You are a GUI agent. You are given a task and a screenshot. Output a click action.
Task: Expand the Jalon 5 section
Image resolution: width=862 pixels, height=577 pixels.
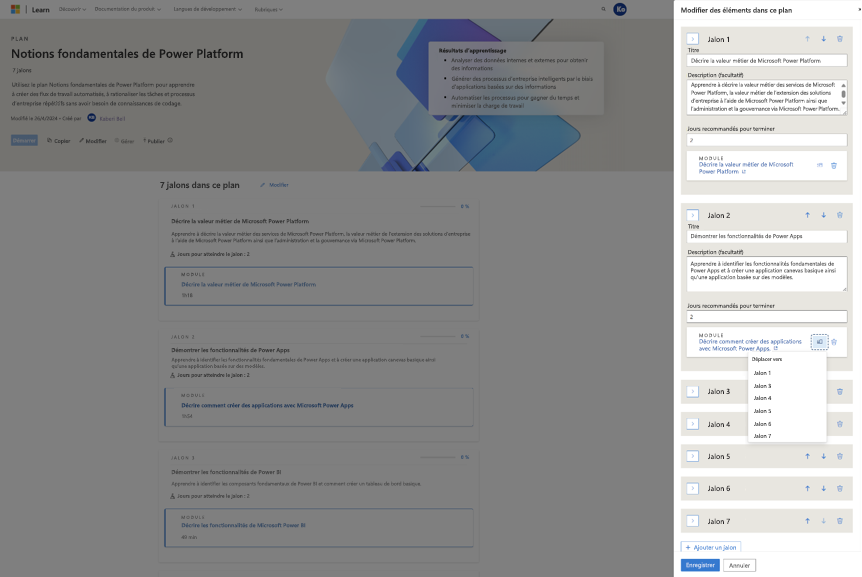(x=693, y=456)
